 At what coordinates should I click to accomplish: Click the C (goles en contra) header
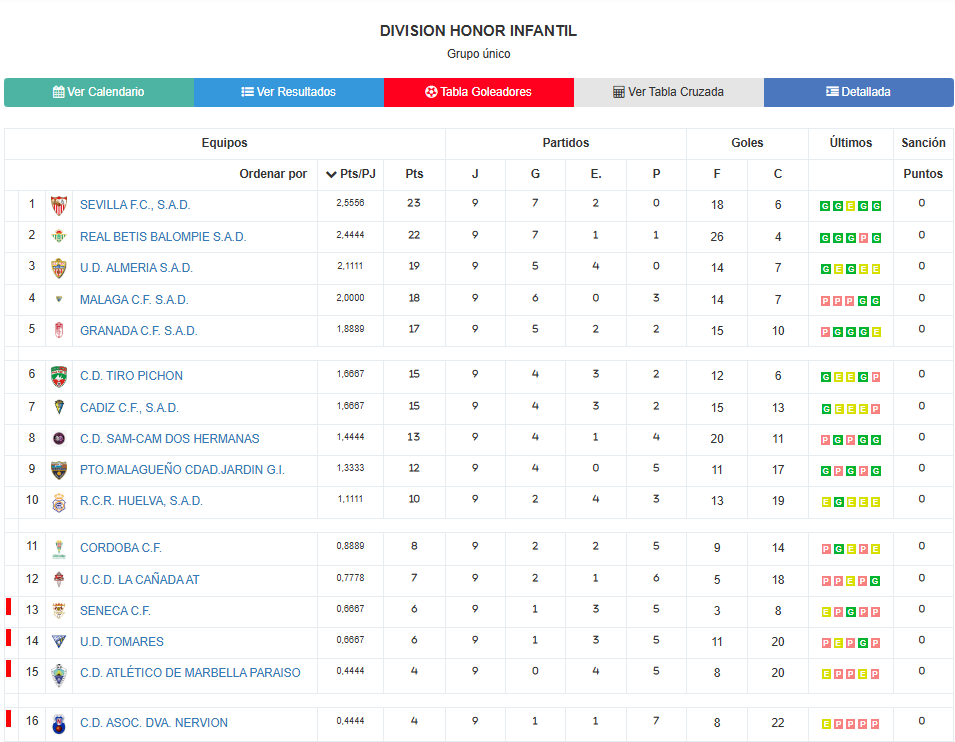tap(778, 174)
